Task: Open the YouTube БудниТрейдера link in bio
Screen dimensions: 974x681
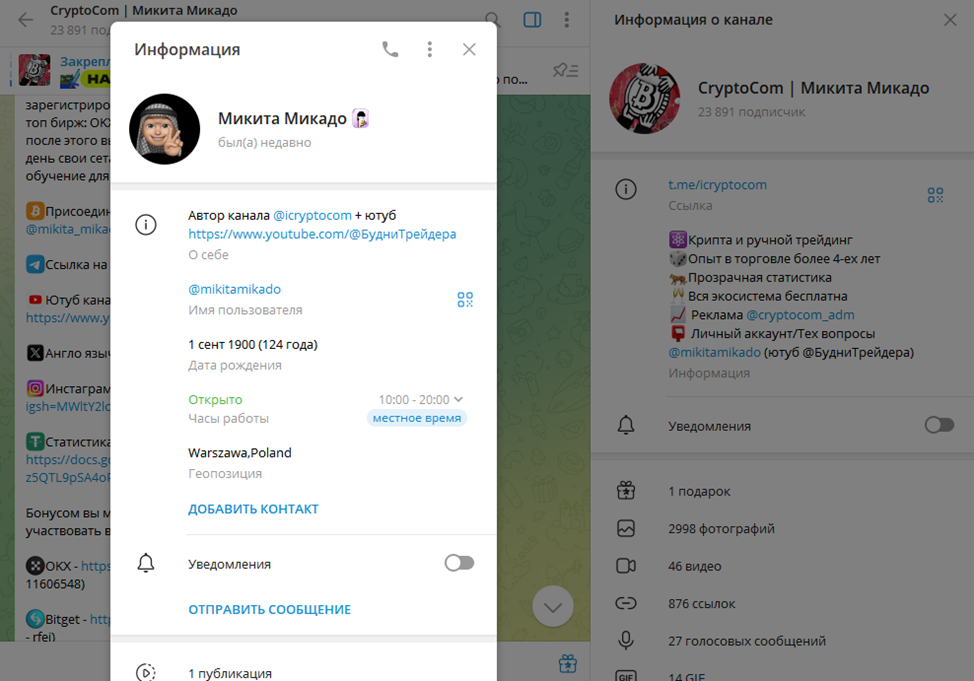Action: pos(322,234)
